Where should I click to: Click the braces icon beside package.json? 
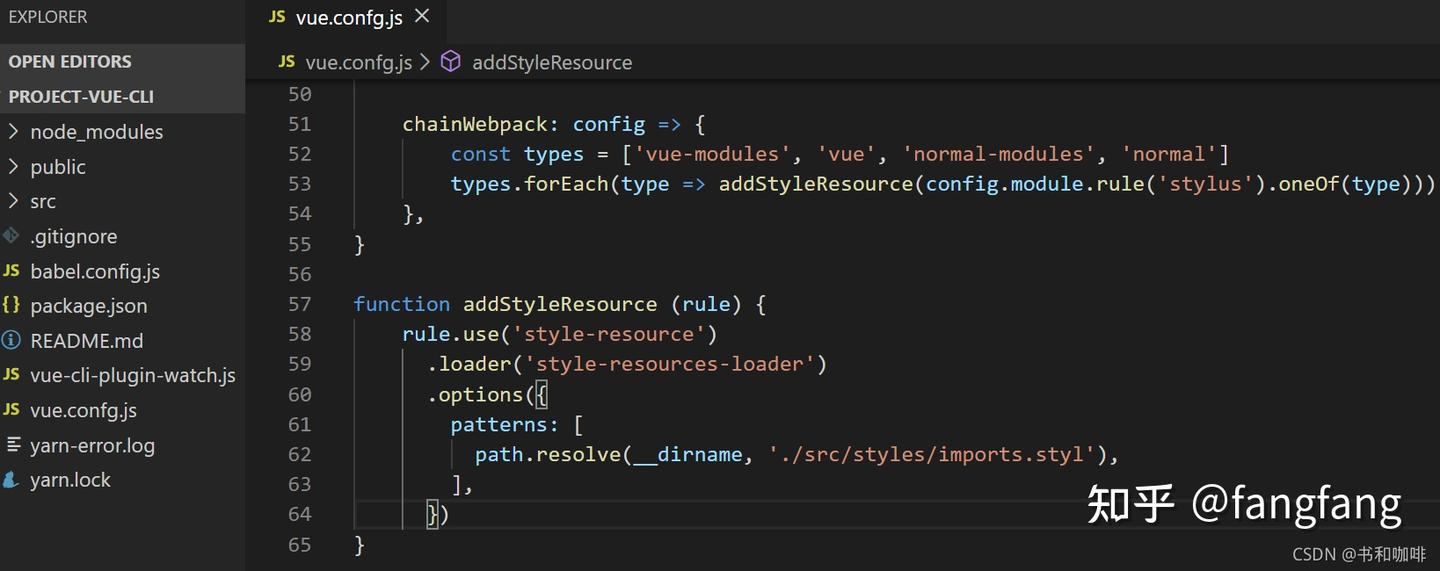pos(11,305)
